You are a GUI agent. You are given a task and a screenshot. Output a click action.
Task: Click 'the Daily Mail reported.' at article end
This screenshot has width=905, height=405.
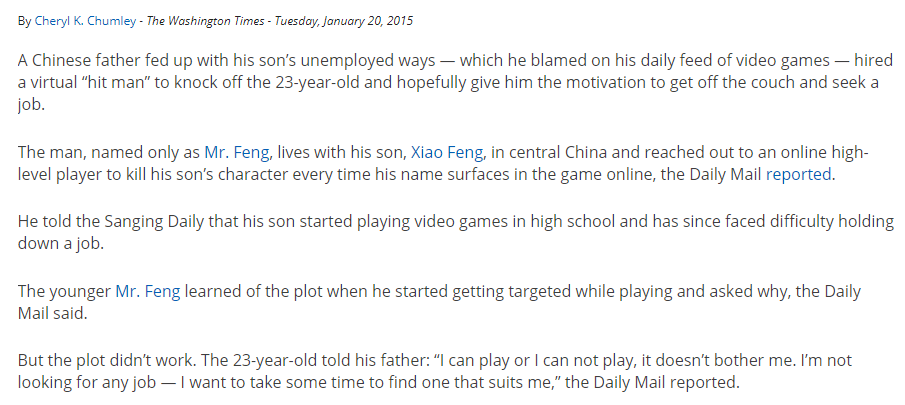(x=652, y=382)
